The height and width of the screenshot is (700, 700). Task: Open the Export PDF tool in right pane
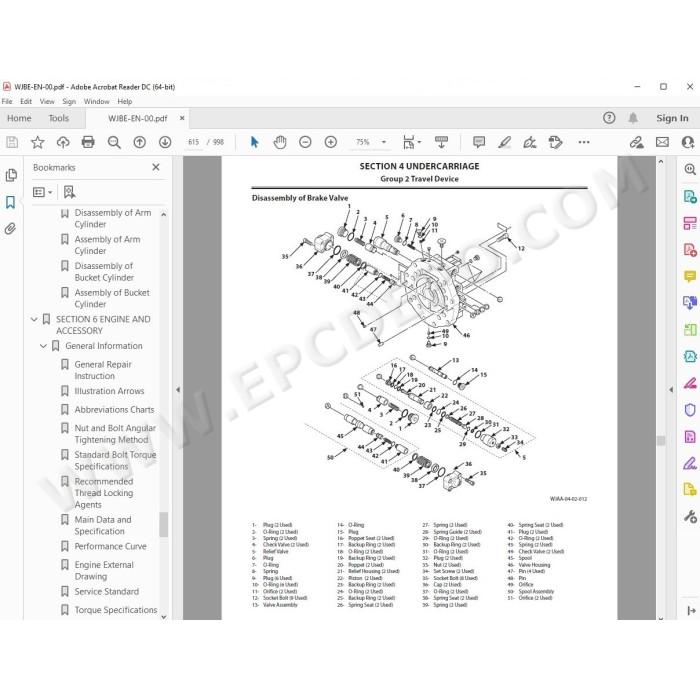690,197
